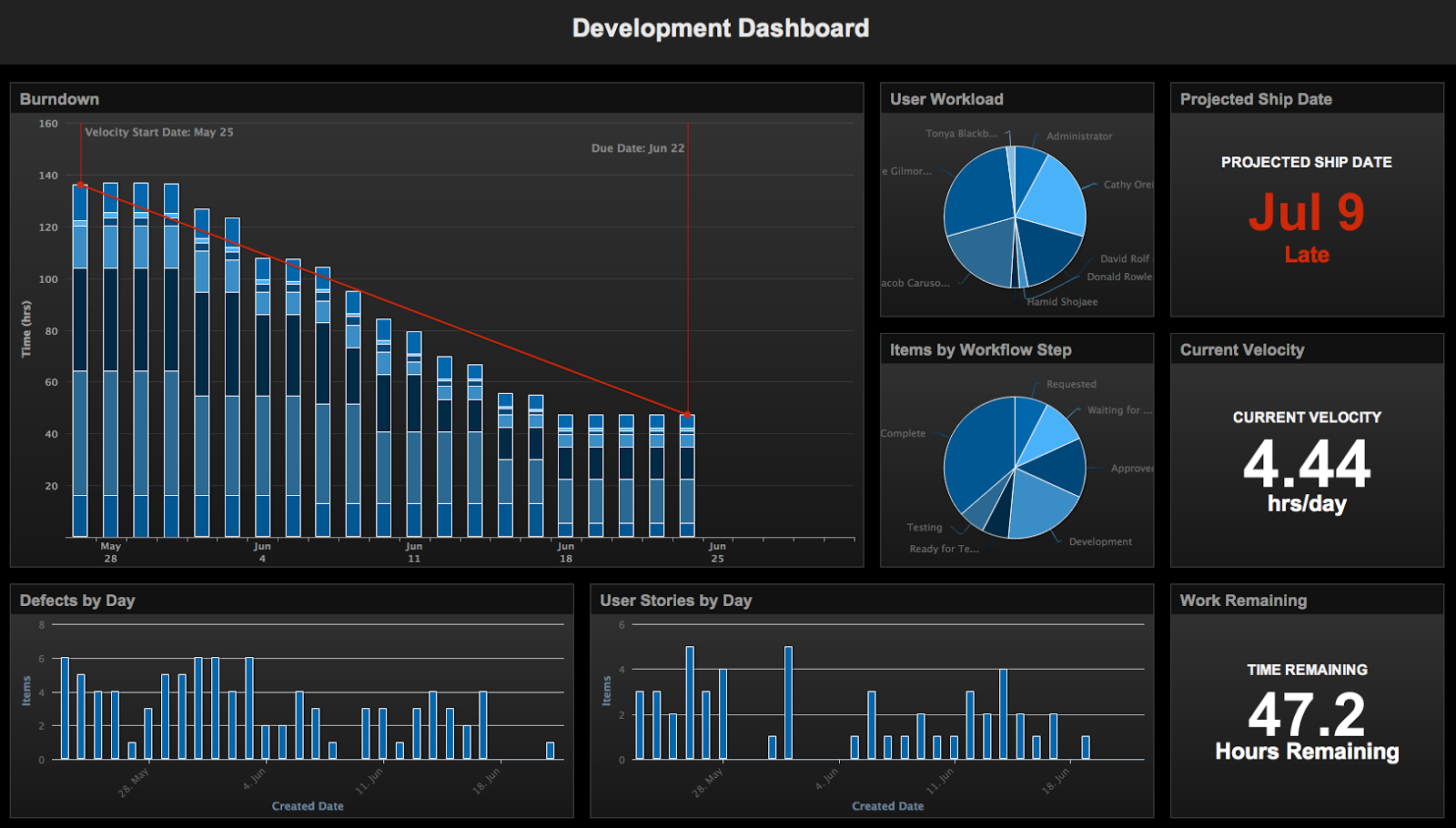
Task: Select the last stacked bar in the Burndown chart
Action: pyautogui.click(x=689, y=473)
